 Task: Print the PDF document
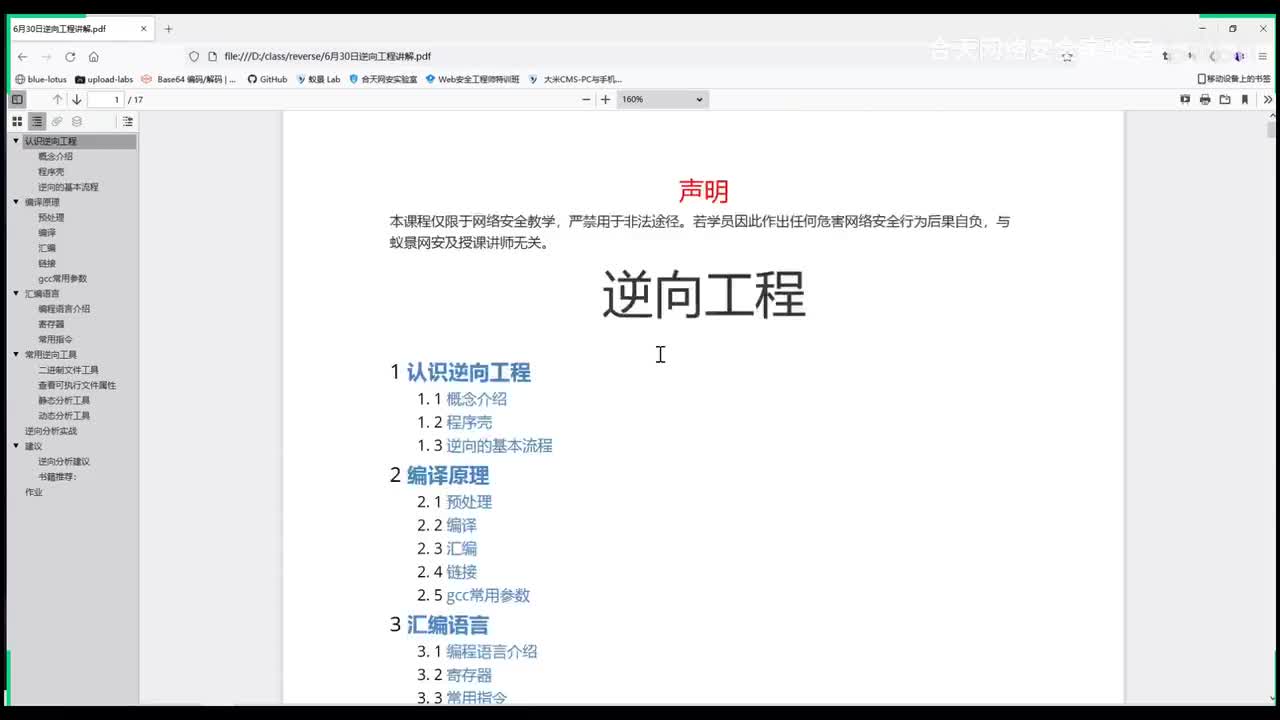tap(1205, 99)
